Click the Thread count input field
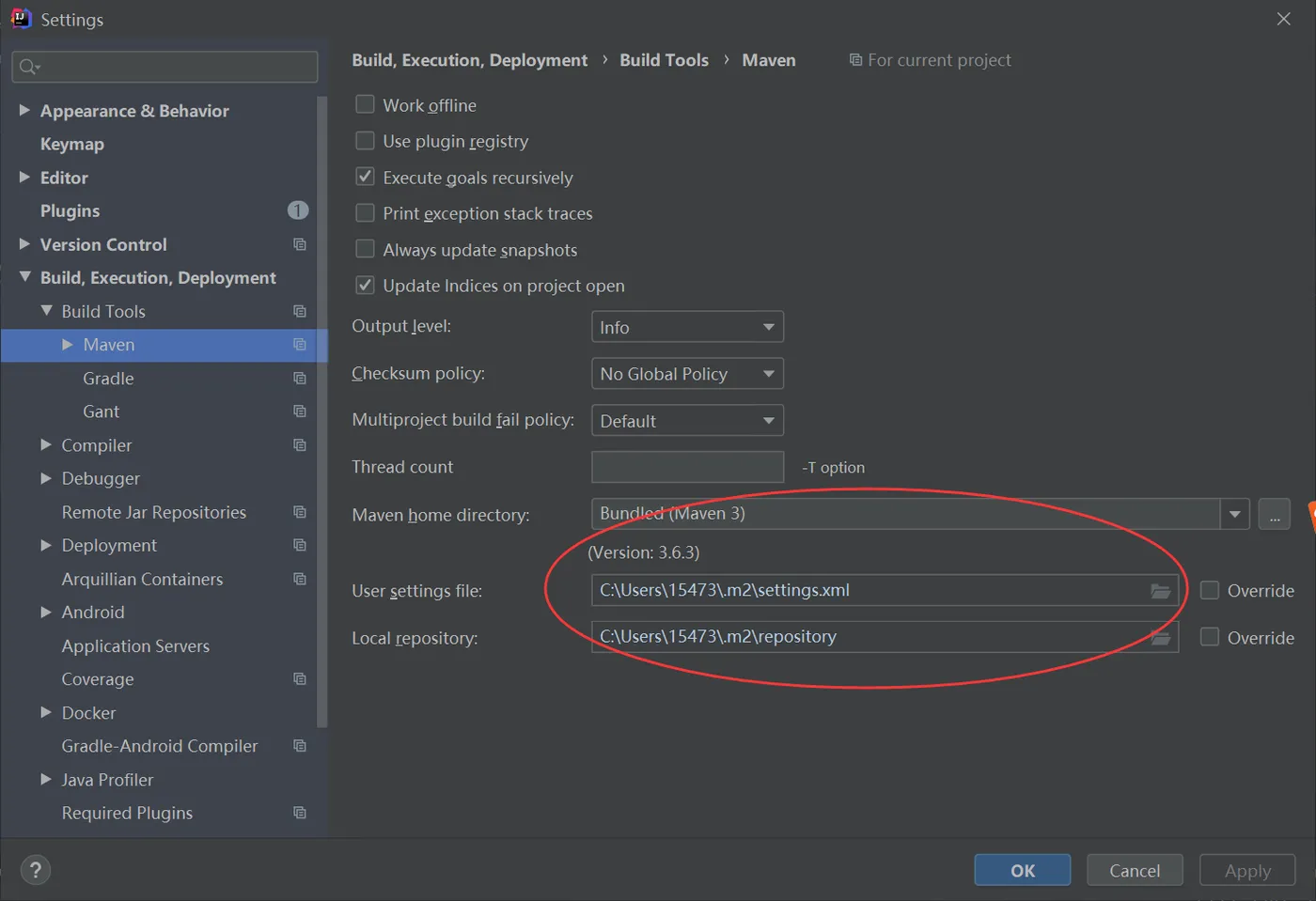Viewport: 1316px width, 901px height. point(687,467)
